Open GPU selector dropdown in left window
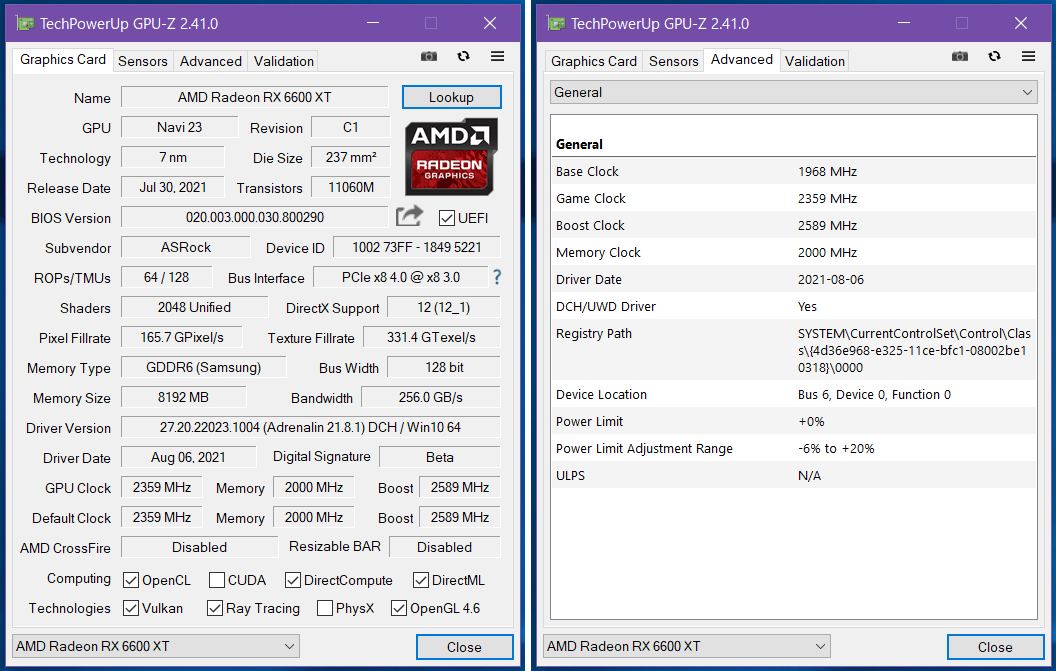Image resolution: width=1056 pixels, height=671 pixels. pos(155,646)
